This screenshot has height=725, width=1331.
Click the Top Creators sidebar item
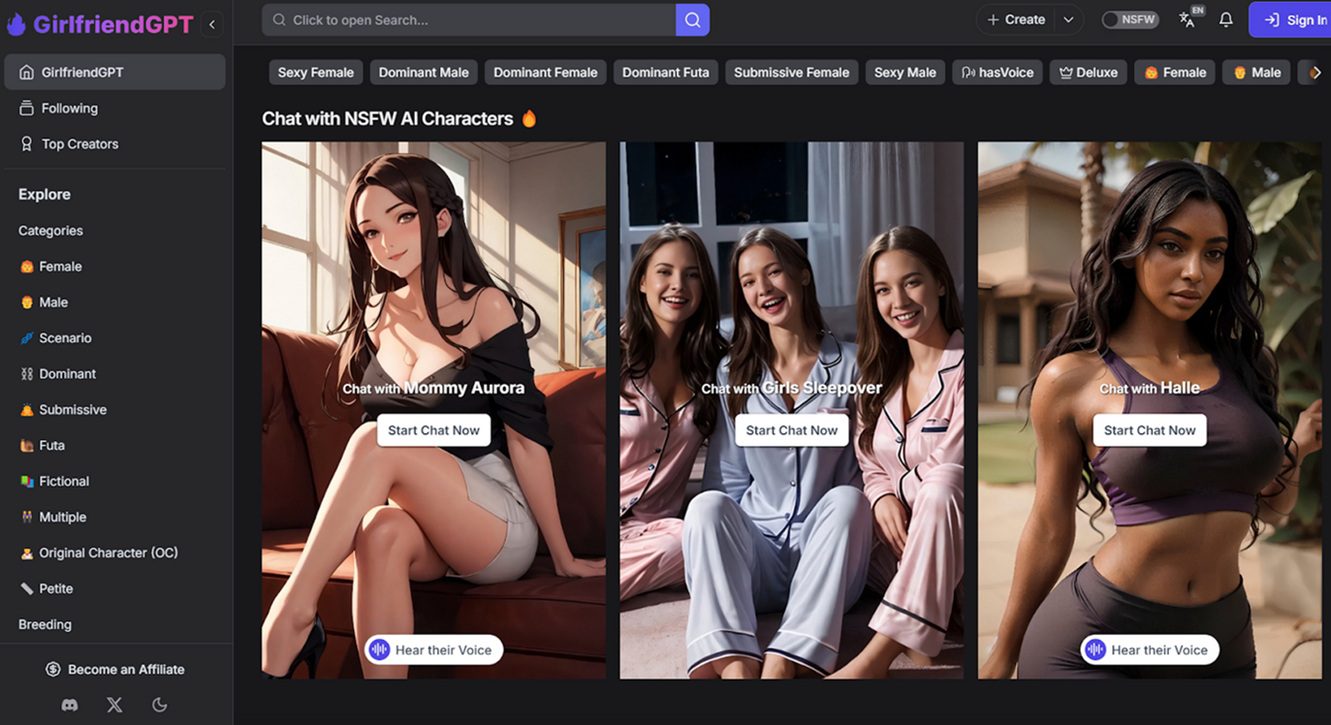79,144
